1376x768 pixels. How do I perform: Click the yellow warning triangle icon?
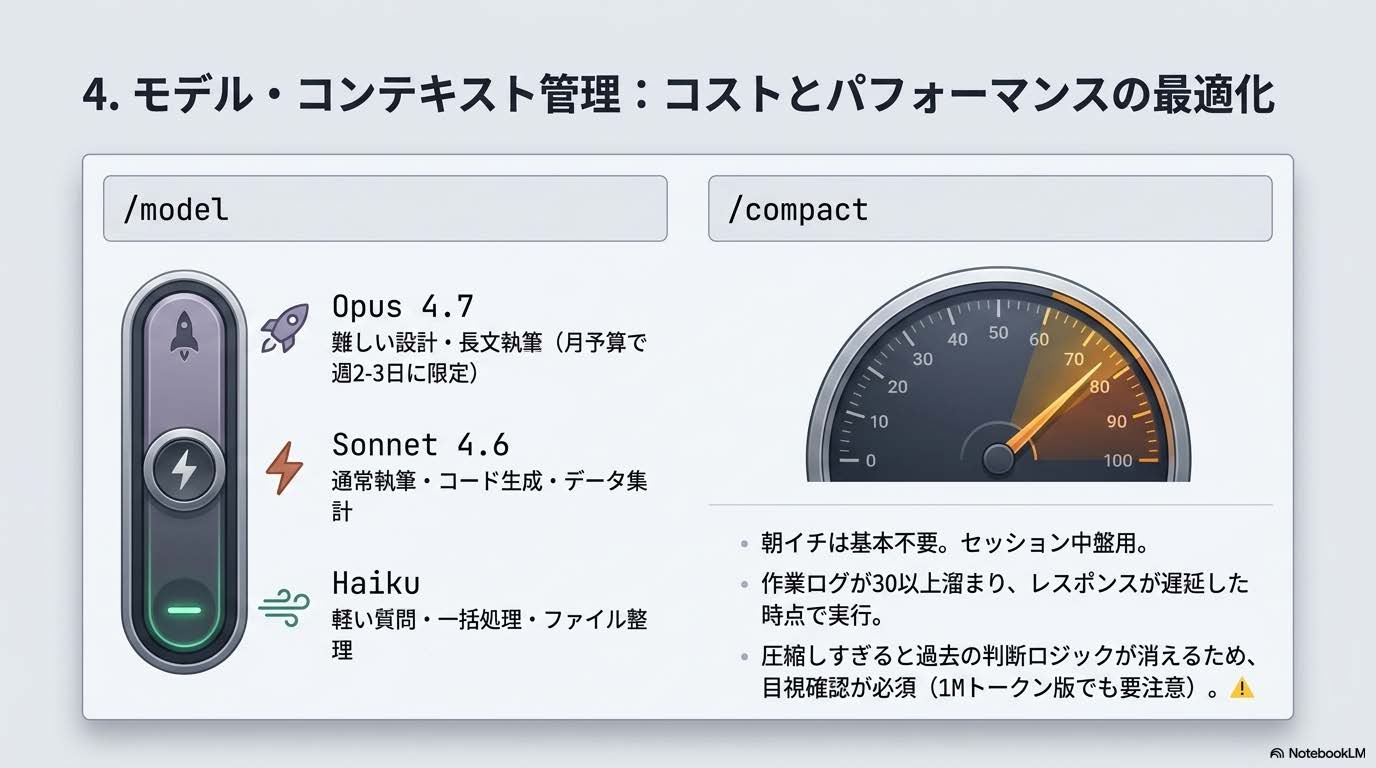pyautogui.click(x=1241, y=687)
